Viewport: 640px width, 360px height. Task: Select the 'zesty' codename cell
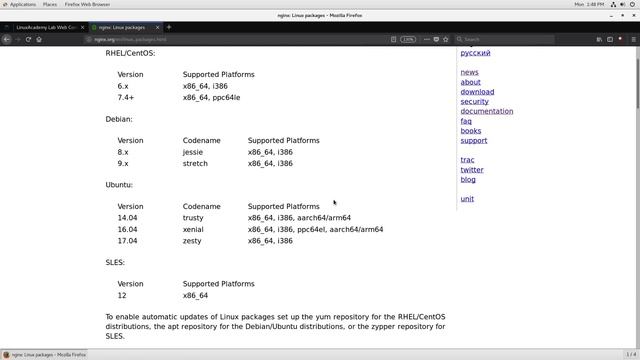192,241
